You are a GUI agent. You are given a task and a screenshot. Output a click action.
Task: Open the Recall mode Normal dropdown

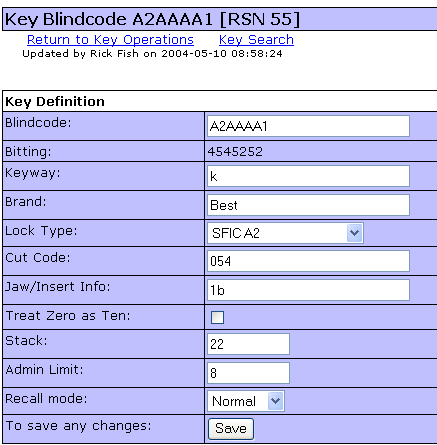246,401
